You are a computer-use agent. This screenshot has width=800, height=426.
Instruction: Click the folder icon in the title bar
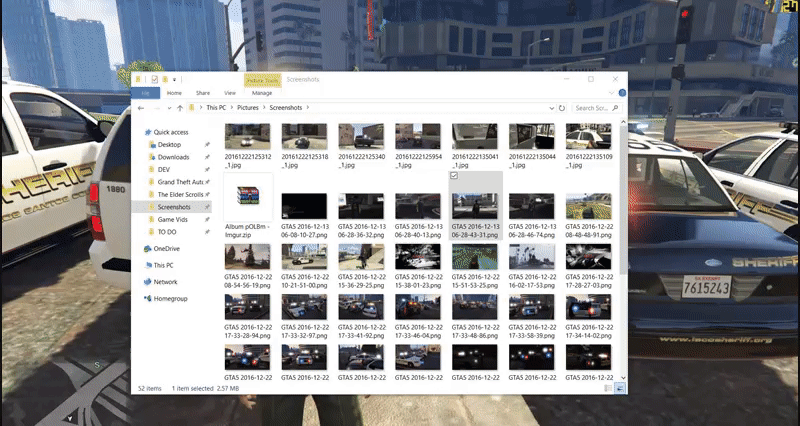click(x=138, y=80)
